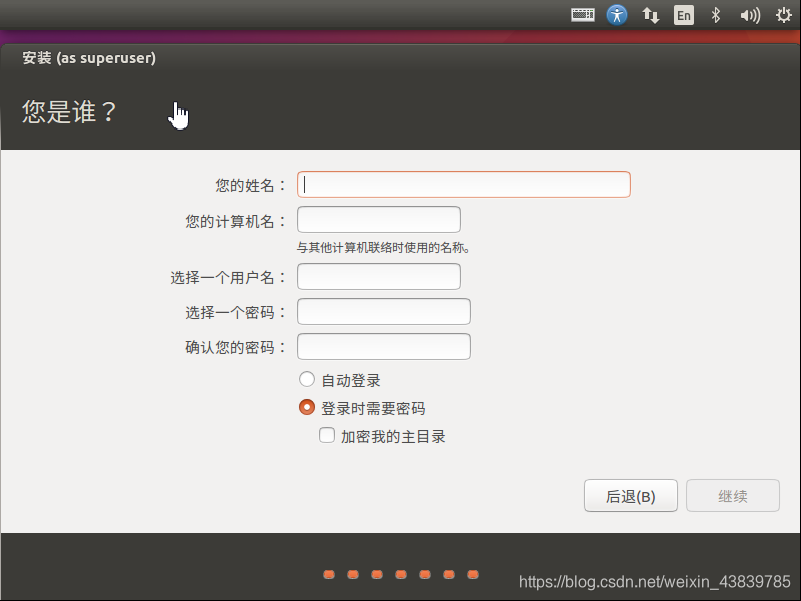The height and width of the screenshot is (601, 801).
Task: Open the sound volume indicator
Action: 750,15
